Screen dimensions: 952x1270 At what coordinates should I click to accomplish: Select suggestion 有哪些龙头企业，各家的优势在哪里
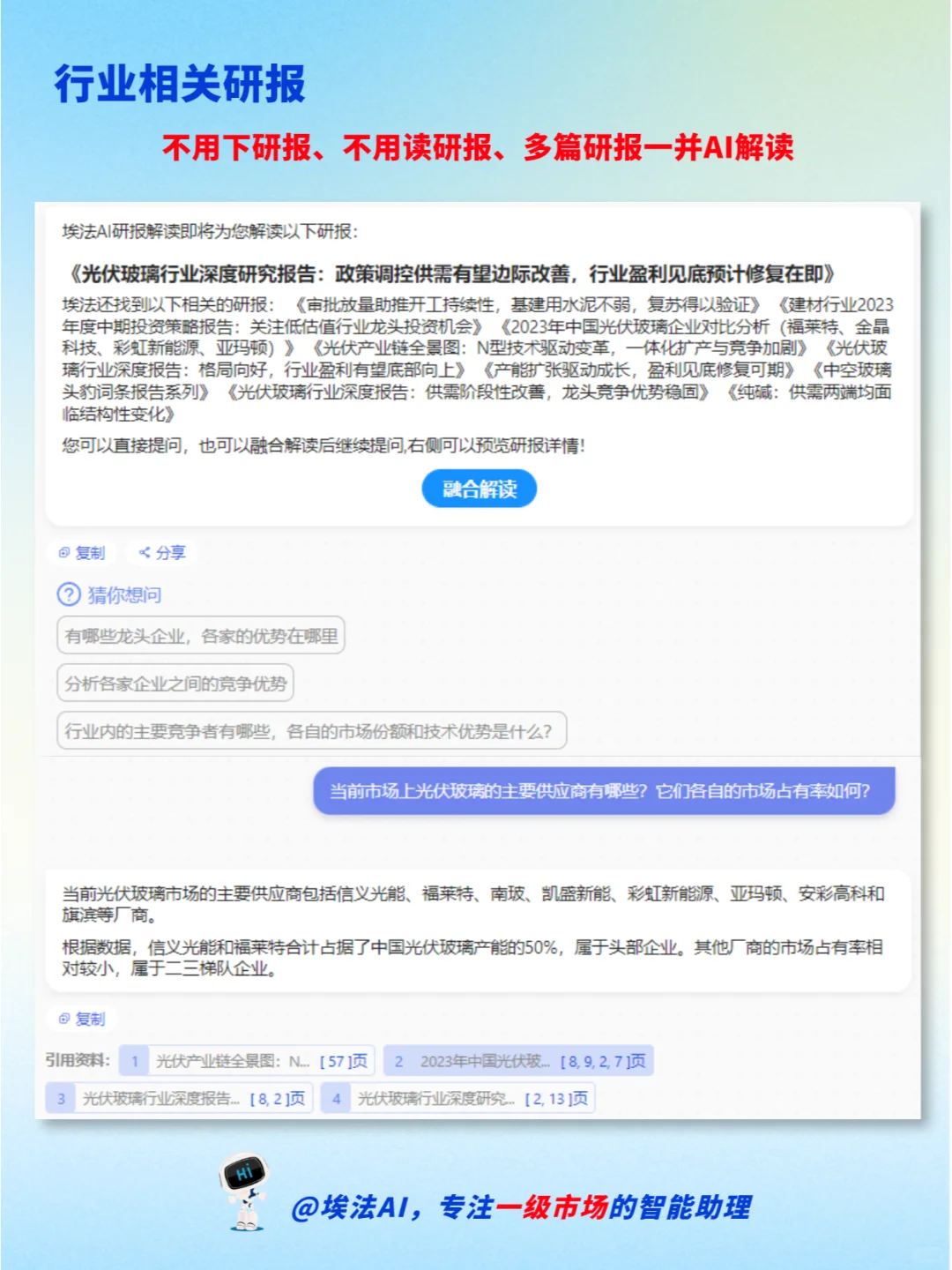coord(201,635)
